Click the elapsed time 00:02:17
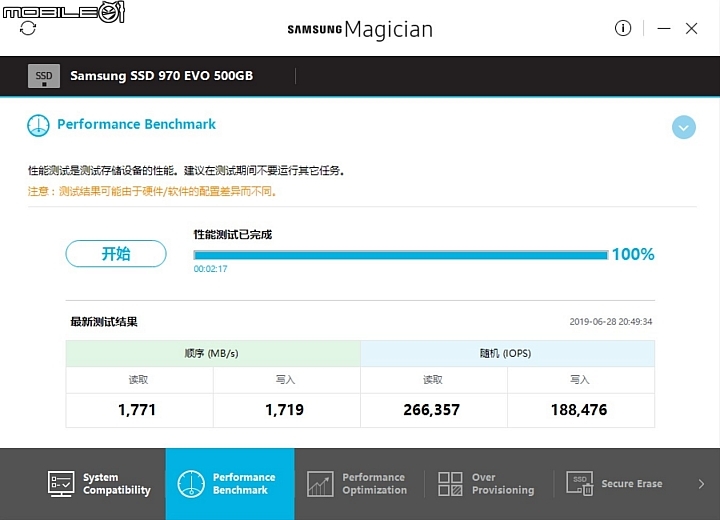 coord(210,269)
